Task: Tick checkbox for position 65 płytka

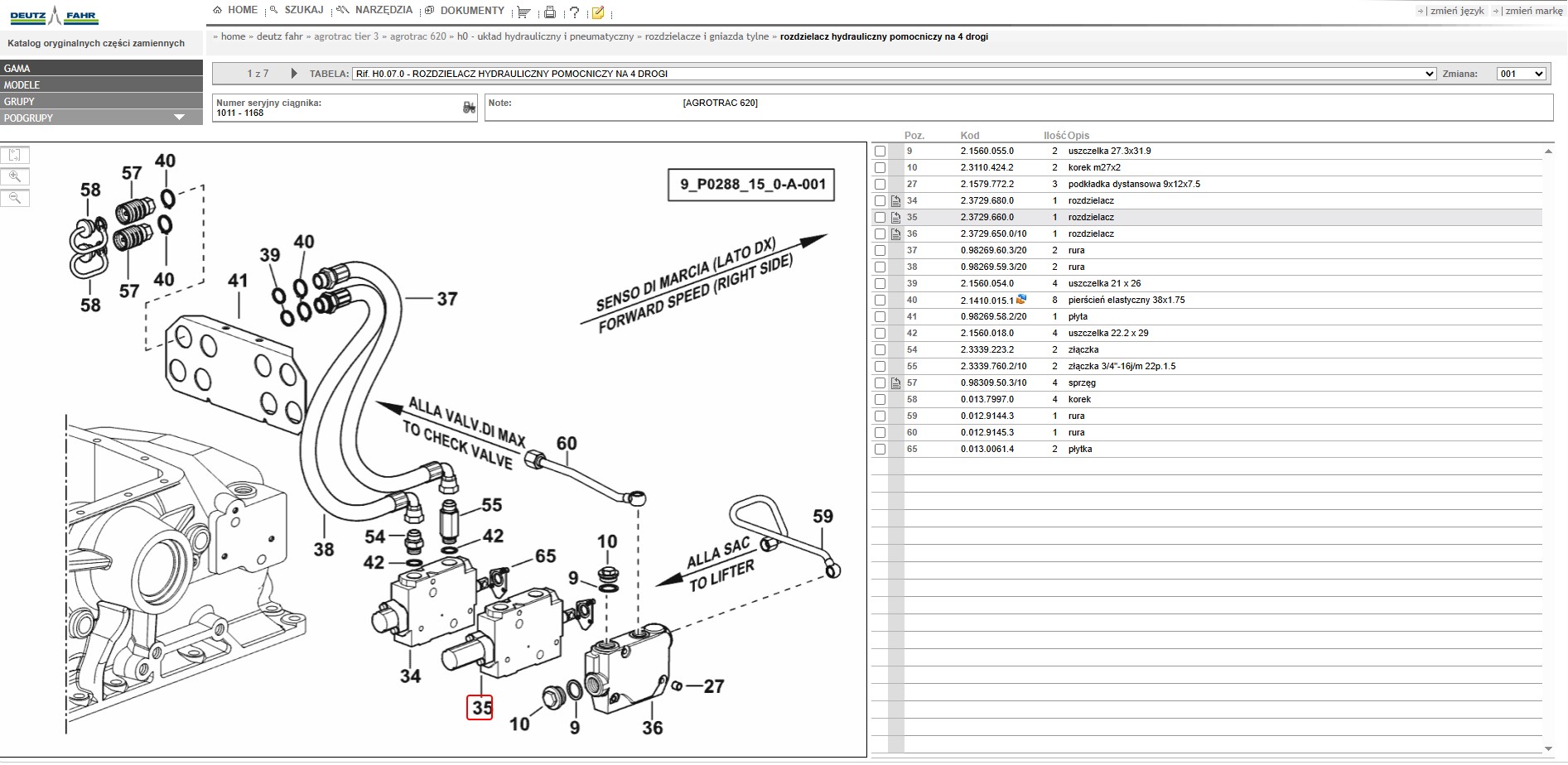Action: 880,450
